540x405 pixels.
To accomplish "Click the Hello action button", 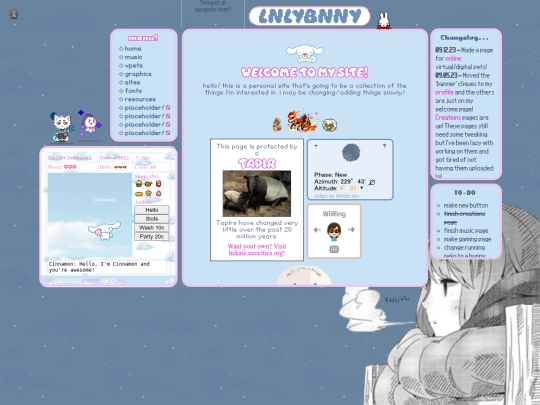I will coord(152,210).
